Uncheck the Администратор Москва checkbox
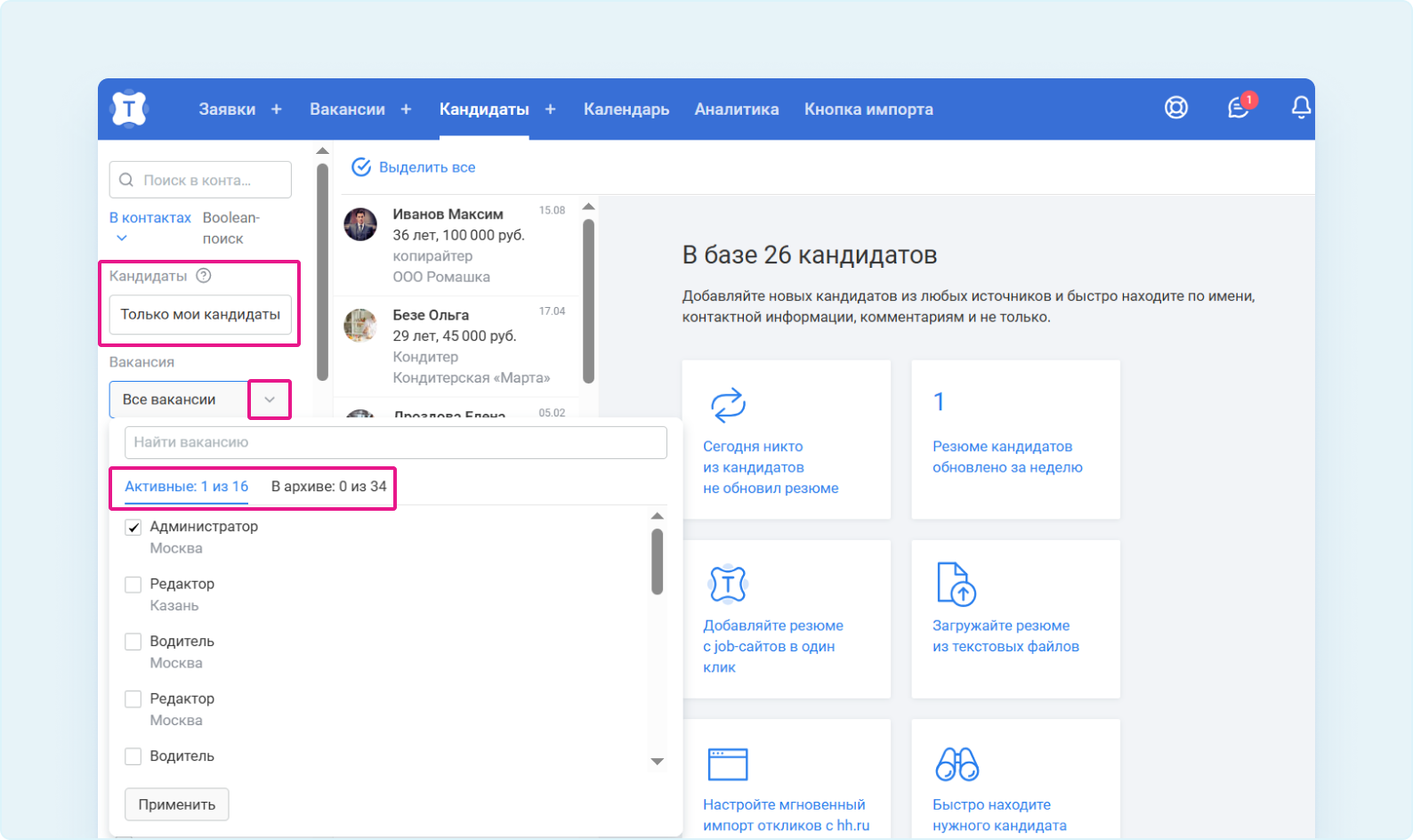The image size is (1413, 840). (x=133, y=528)
